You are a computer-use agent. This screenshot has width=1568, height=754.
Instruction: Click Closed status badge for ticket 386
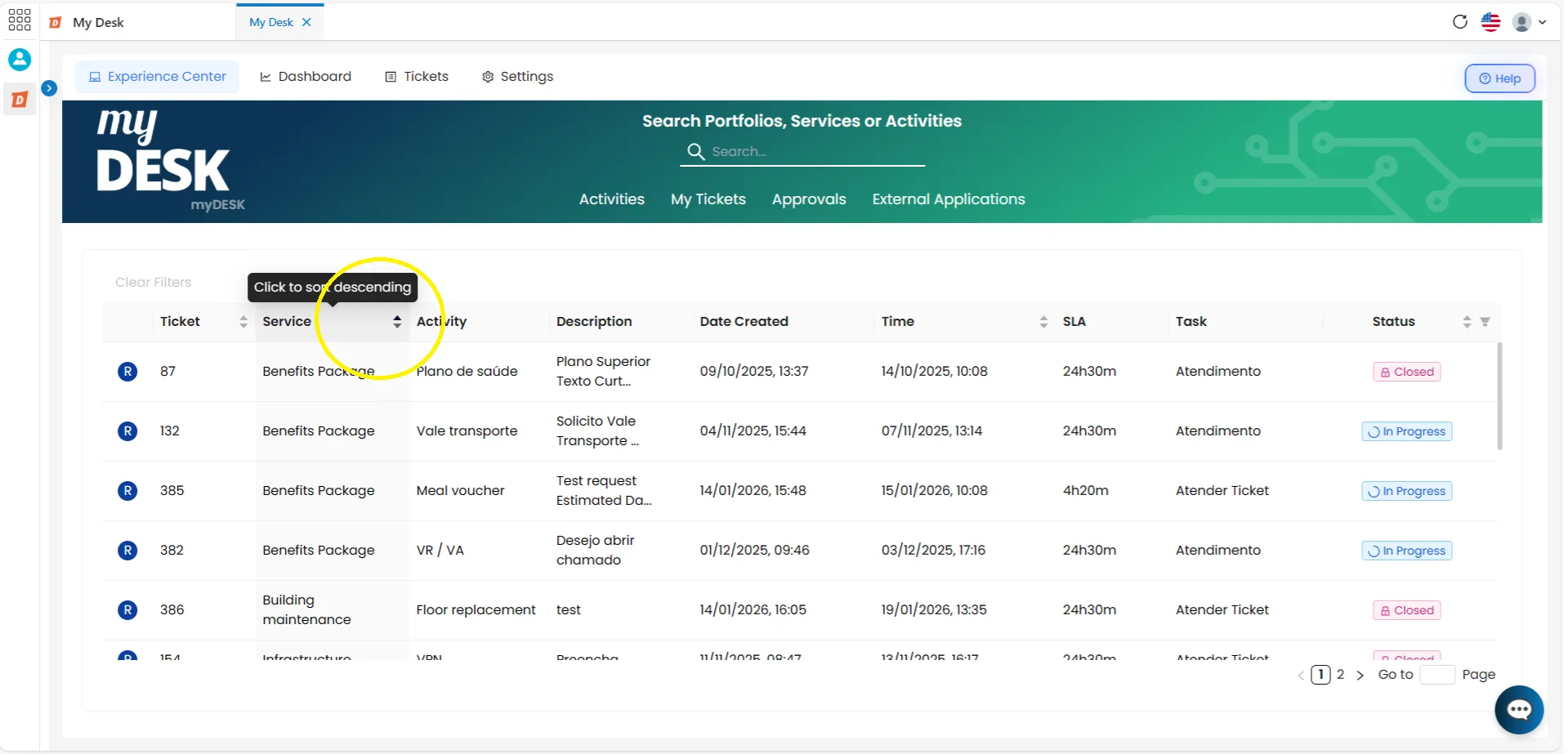(x=1406, y=610)
